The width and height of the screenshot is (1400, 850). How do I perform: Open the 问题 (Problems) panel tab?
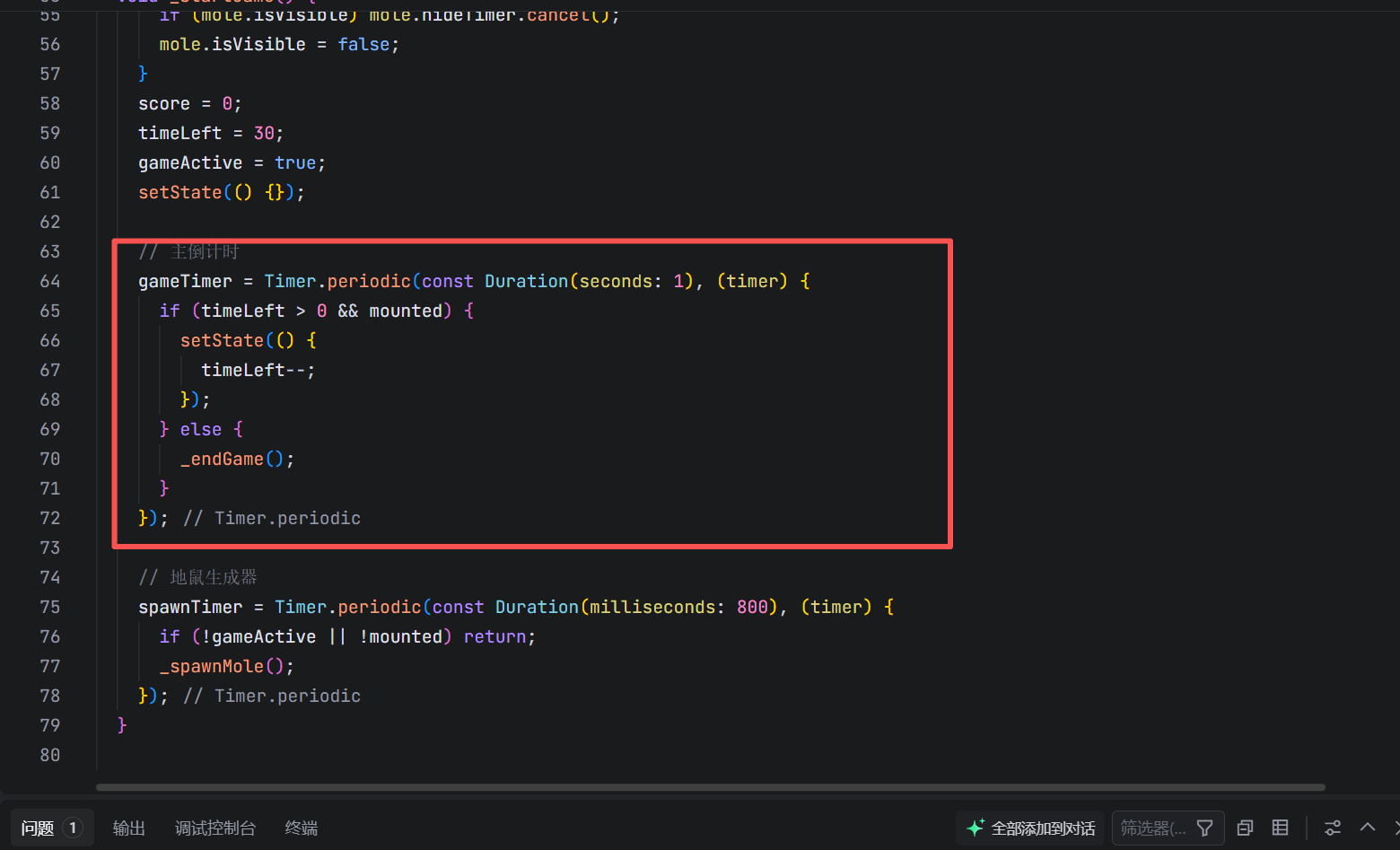coord(51,828)
